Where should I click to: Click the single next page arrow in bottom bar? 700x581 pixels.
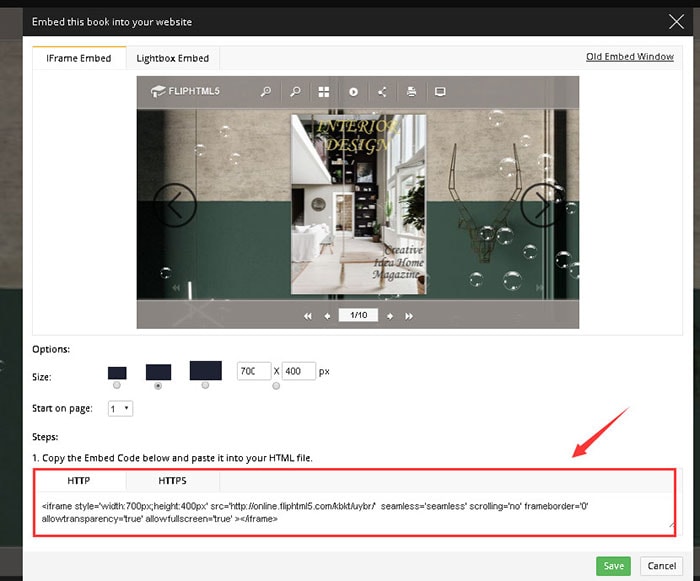tap(390, 316)
